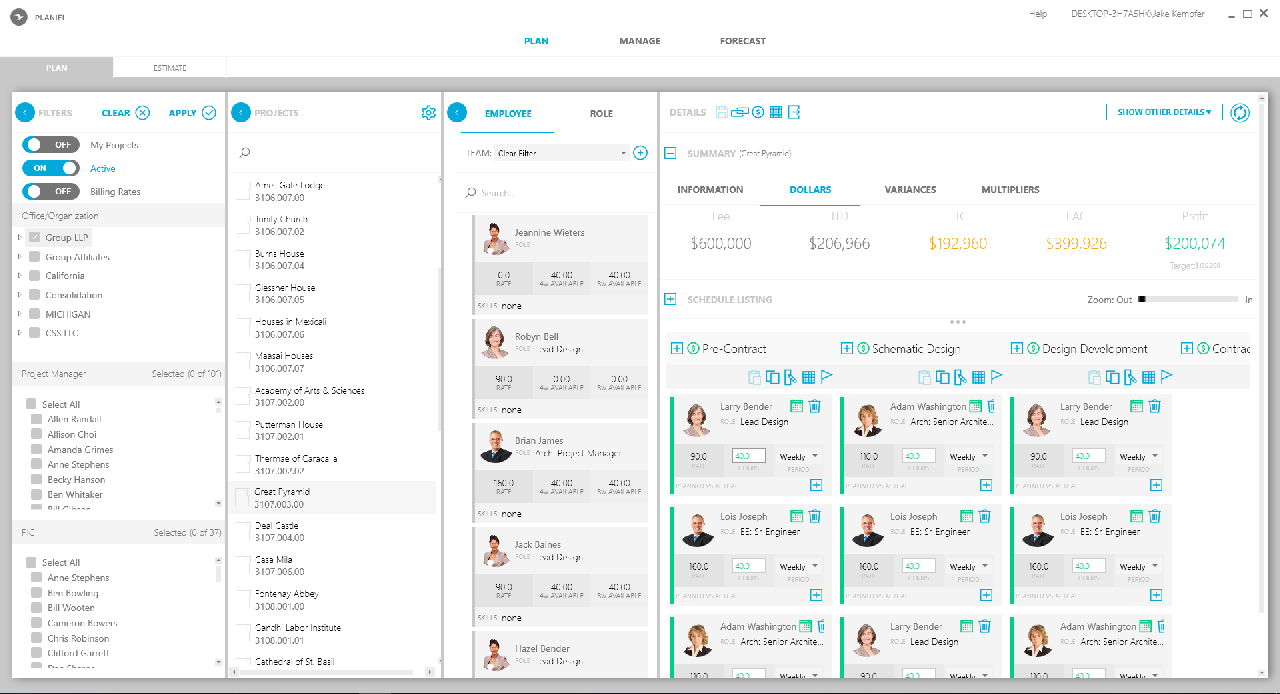
Task: Click the export arrow icon in Details toolbar
Action: pos(794,112)
